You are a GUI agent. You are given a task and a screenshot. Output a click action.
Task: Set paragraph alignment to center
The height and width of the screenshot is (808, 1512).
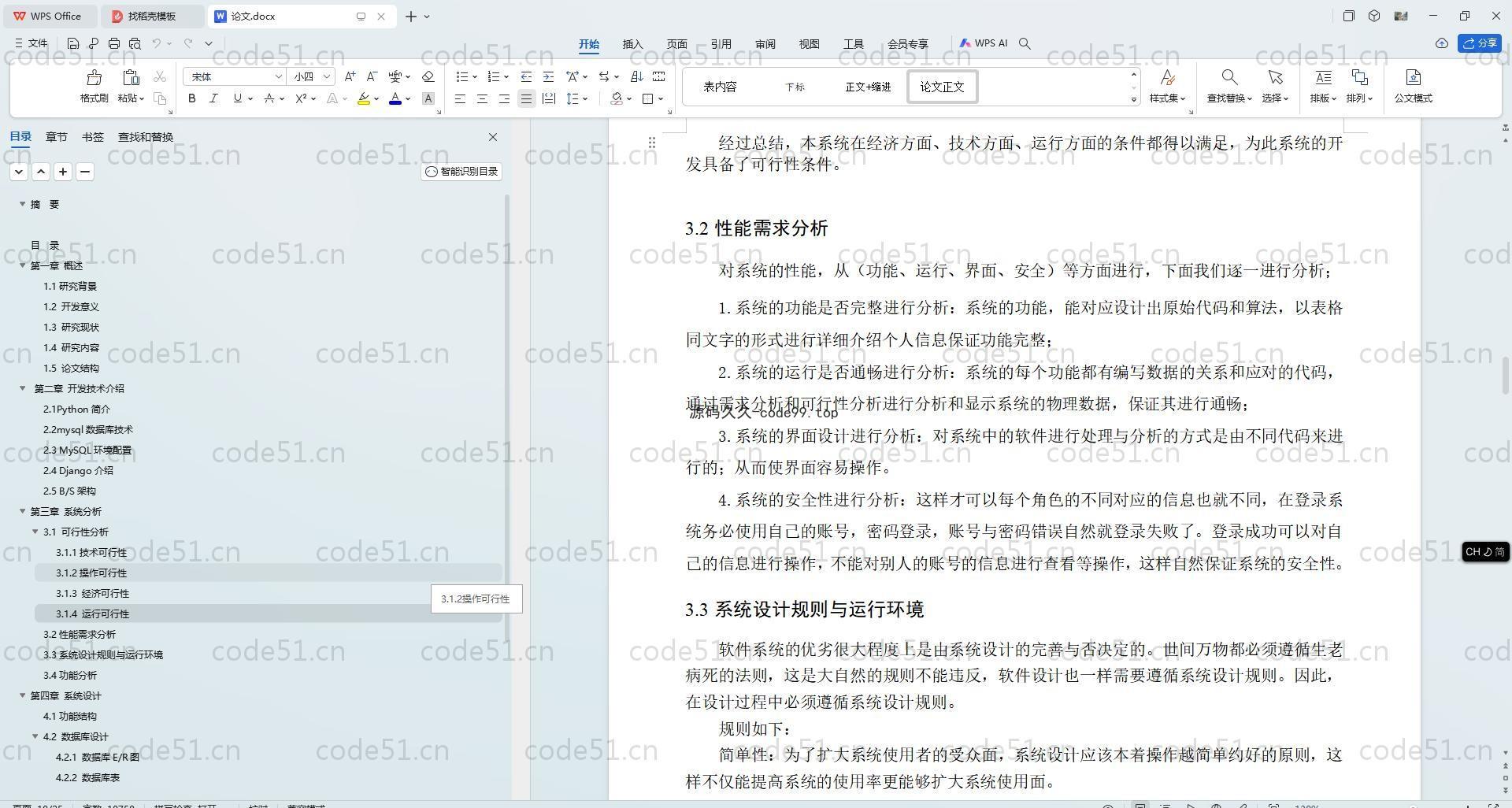482,98
